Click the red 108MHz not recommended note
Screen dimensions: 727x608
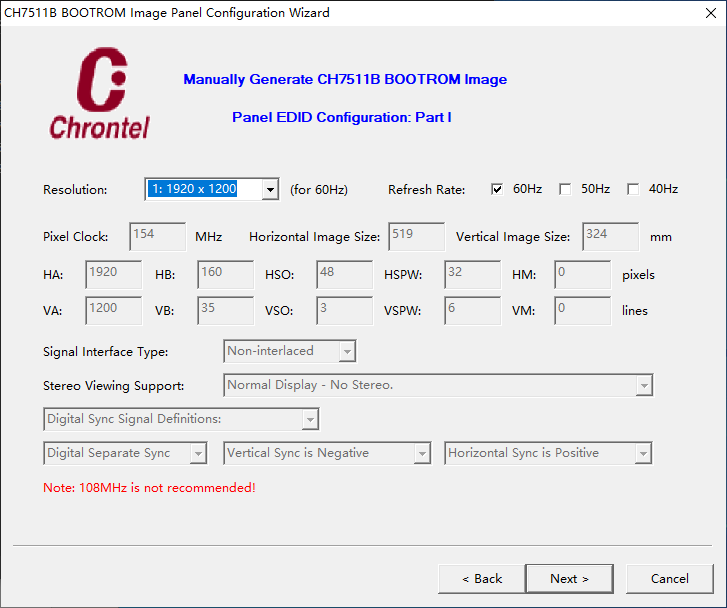click(149, 488)
